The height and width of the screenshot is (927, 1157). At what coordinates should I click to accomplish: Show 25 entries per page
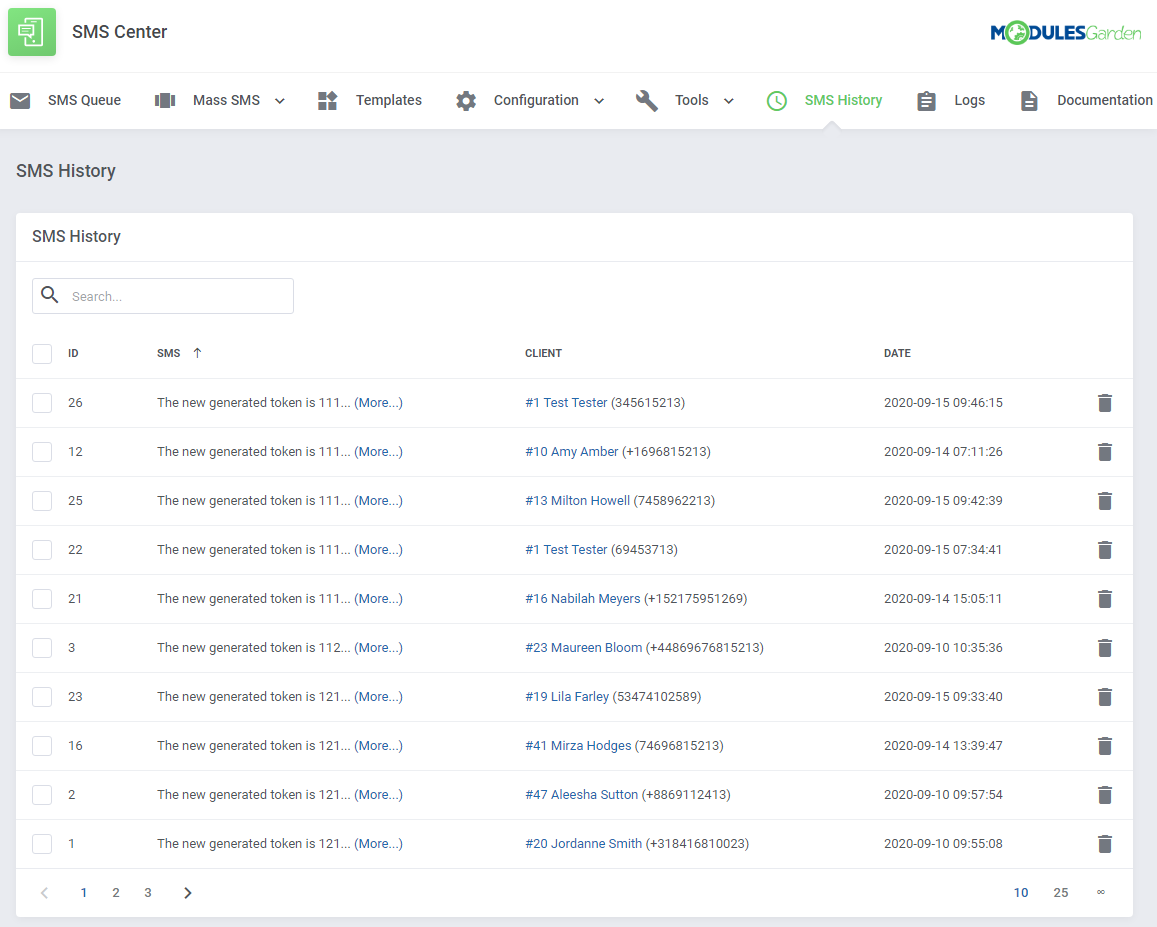[x=1060, y=893]
